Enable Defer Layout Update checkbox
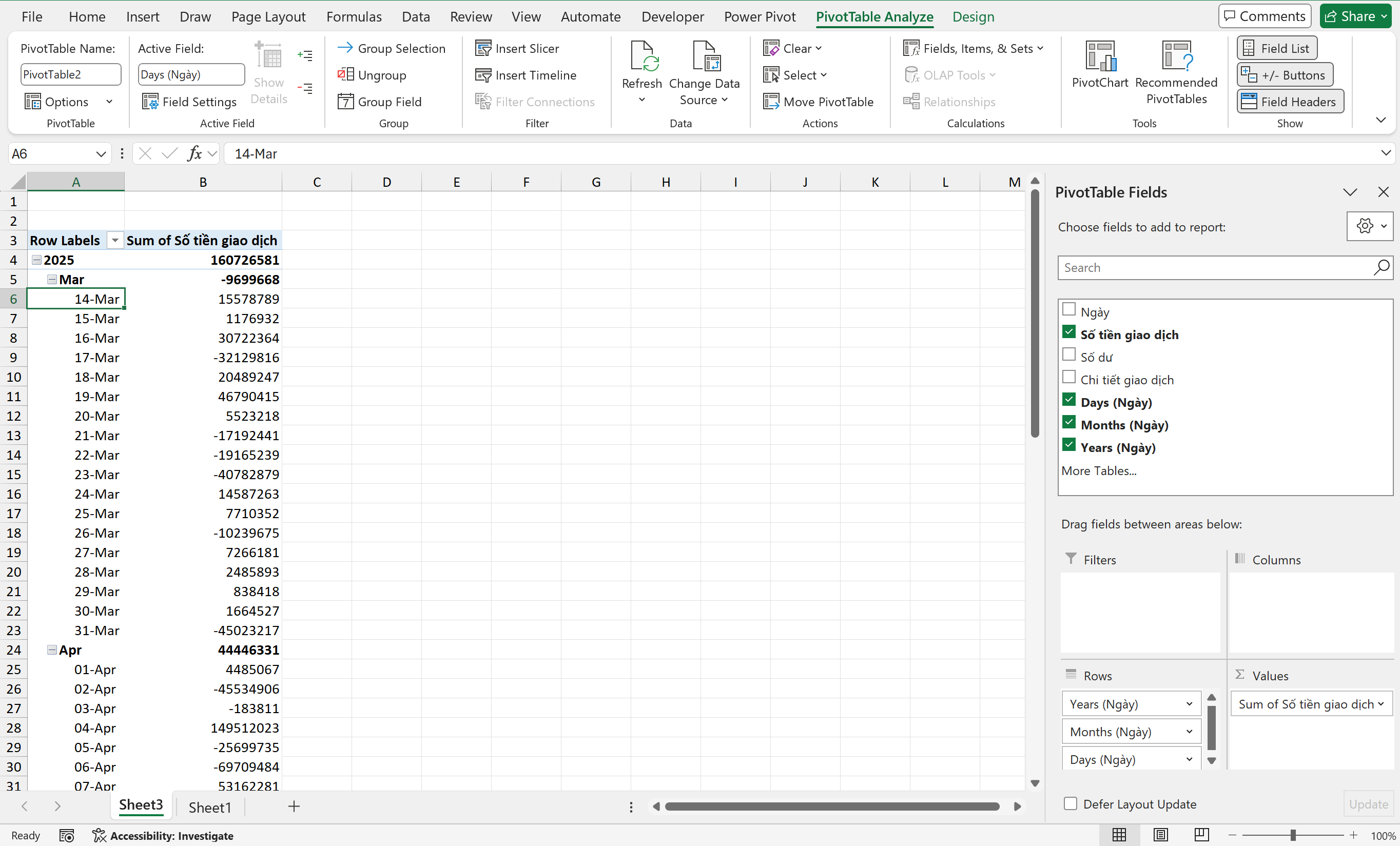 pos(1071,803)
